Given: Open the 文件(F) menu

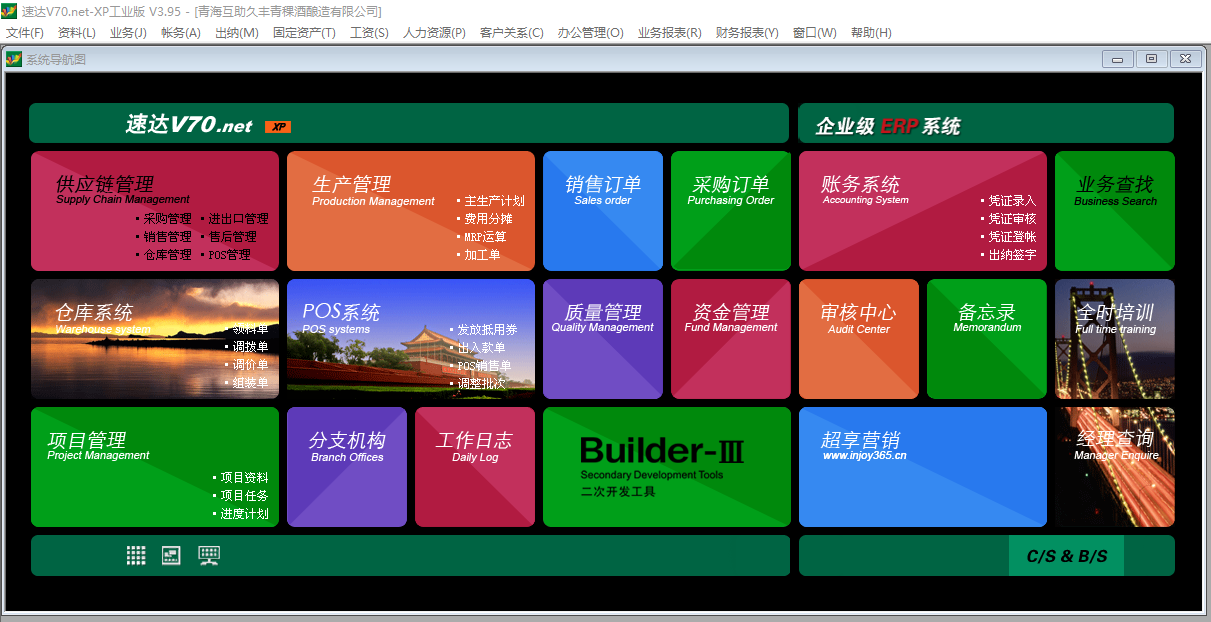Looking at the screenshot, I should [25, 33].
